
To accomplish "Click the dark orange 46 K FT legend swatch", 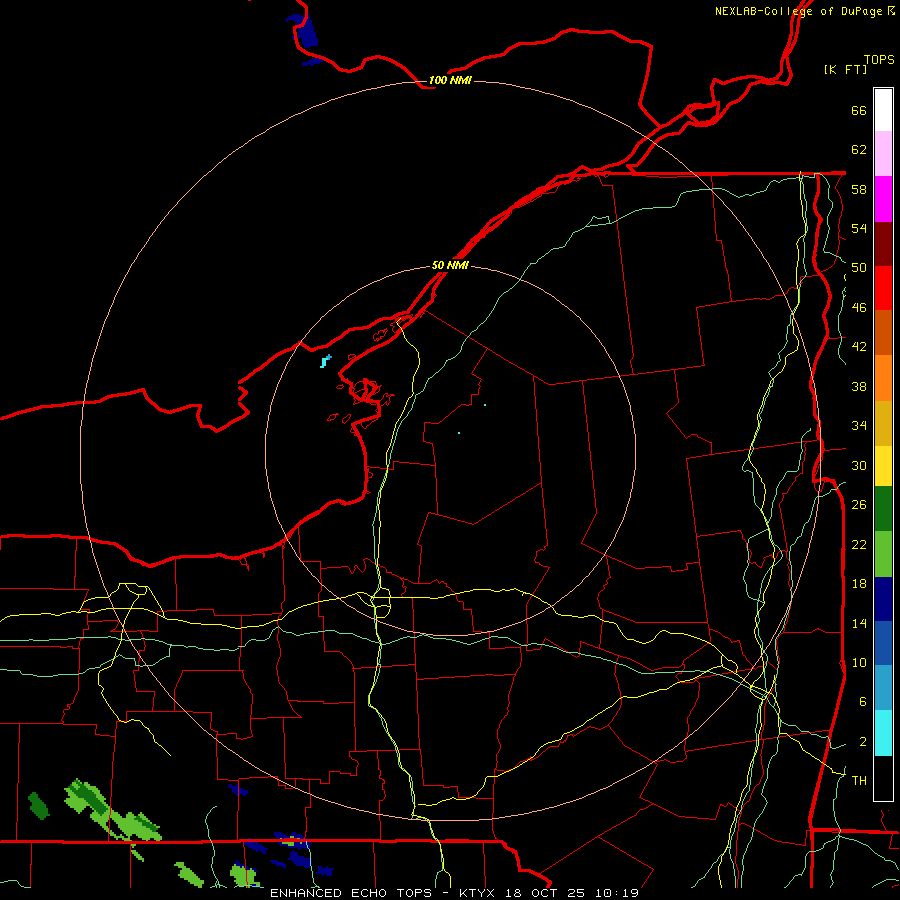I will point(883,333).
